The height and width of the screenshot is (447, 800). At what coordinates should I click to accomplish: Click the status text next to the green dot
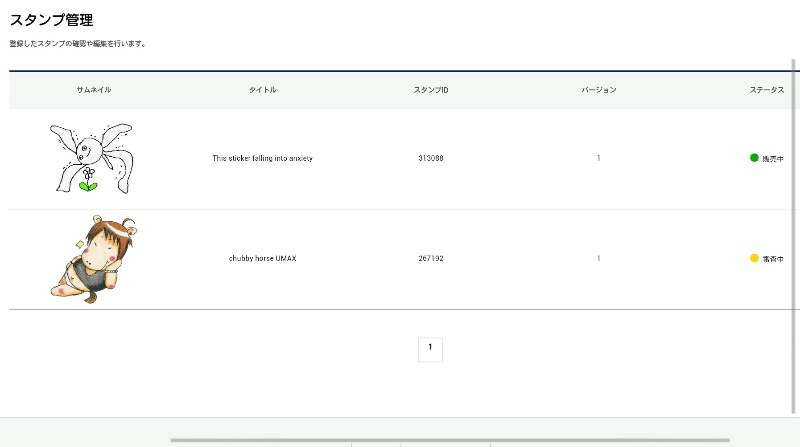(x=773, y=159)
